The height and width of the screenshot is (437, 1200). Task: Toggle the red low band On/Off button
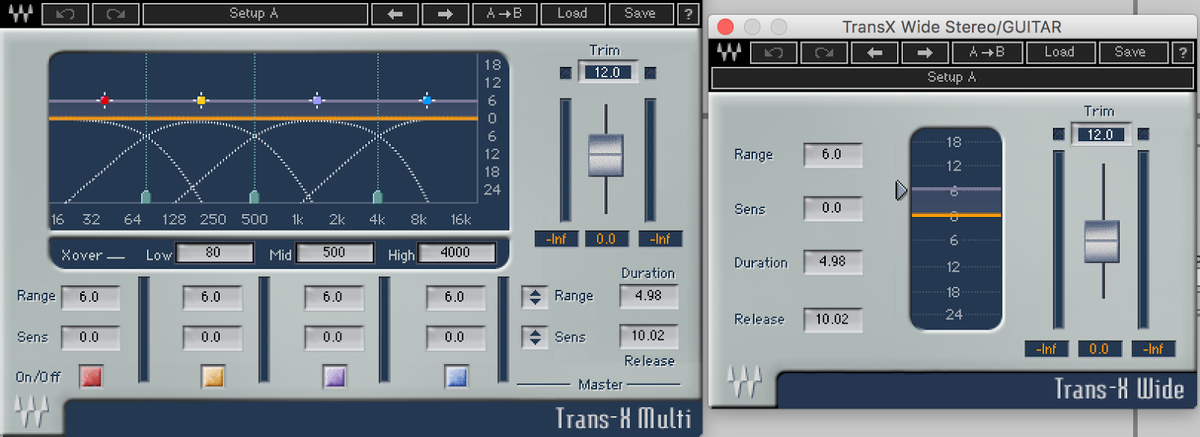92,376
